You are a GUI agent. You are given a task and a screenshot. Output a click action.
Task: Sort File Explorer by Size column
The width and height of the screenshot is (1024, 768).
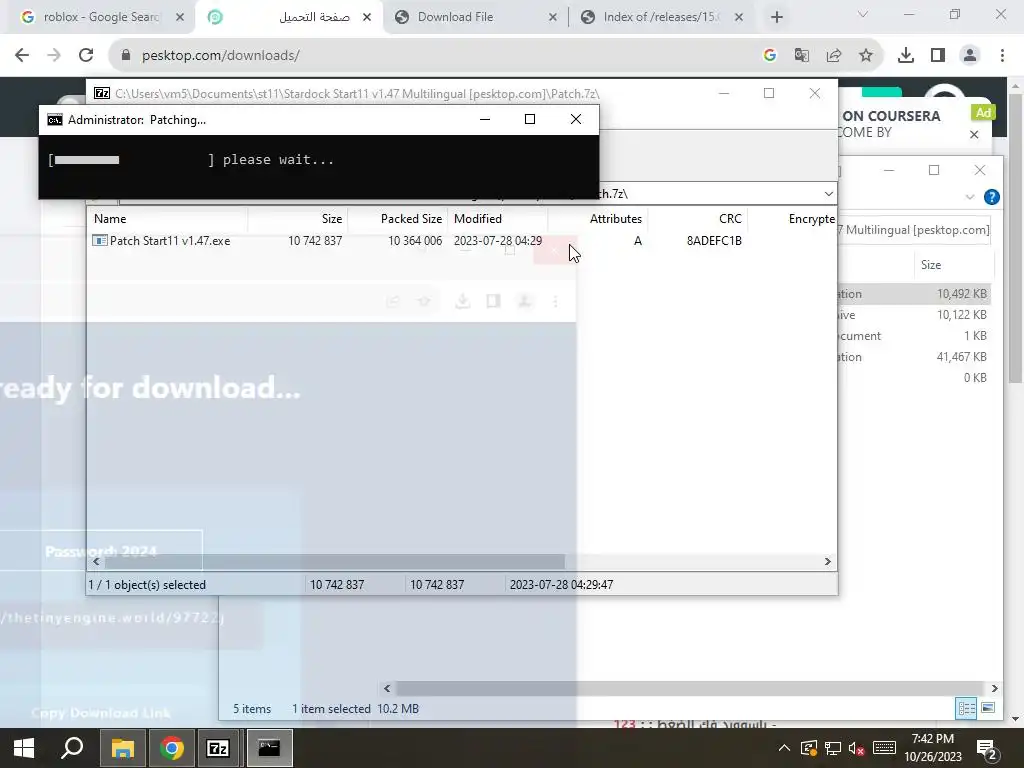(x=931, y=264)
